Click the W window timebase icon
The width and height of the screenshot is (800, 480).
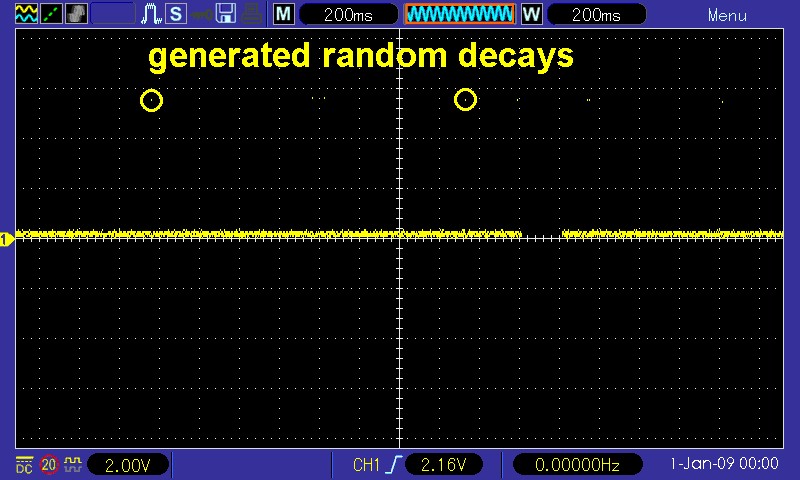coord(531,14)
